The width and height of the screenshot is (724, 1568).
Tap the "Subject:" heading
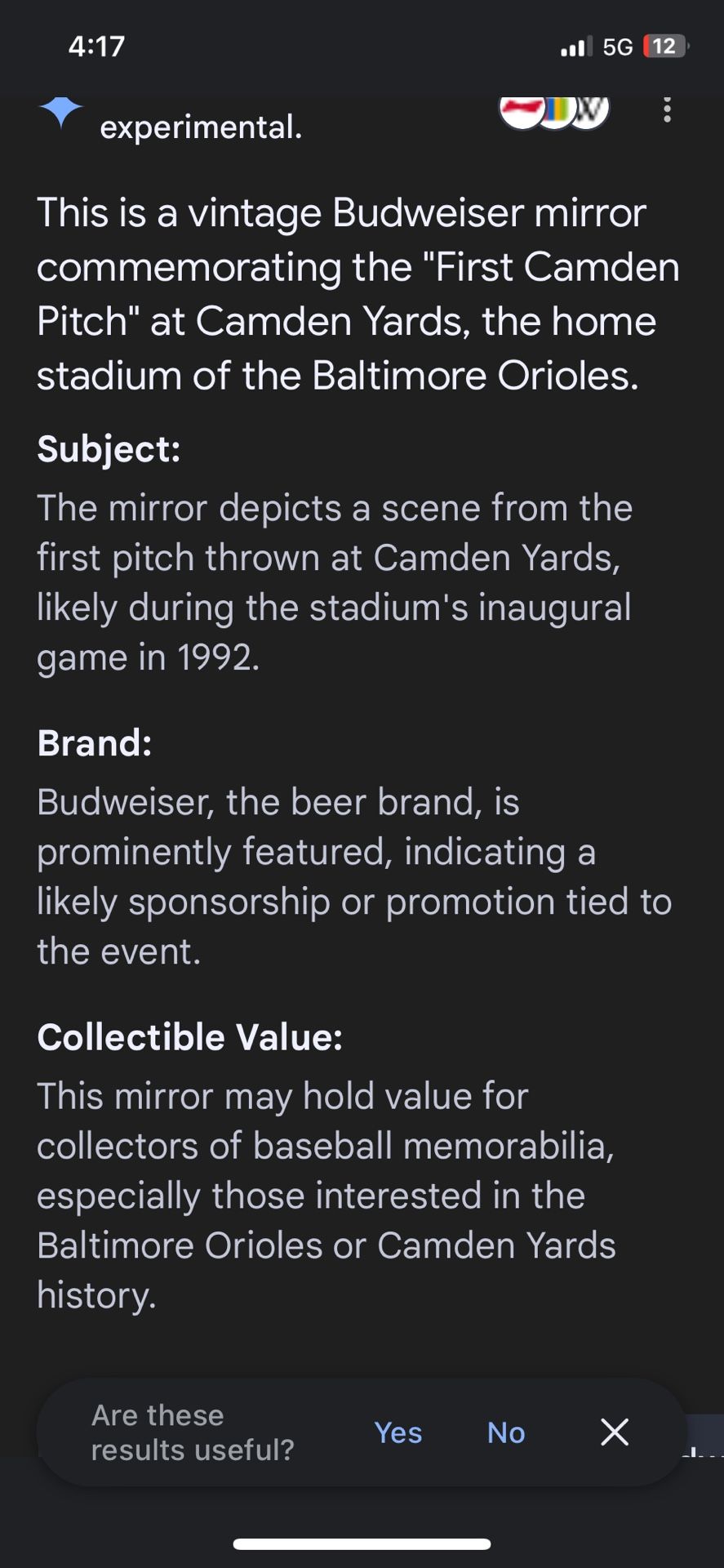[x=109, y=449]
